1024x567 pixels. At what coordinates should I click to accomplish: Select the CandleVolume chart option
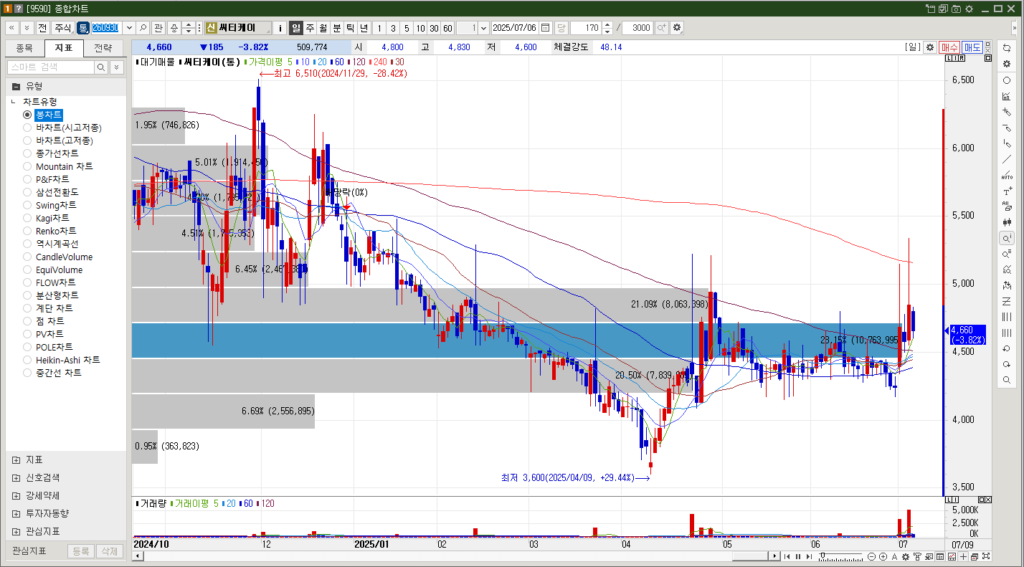(57, 257)
